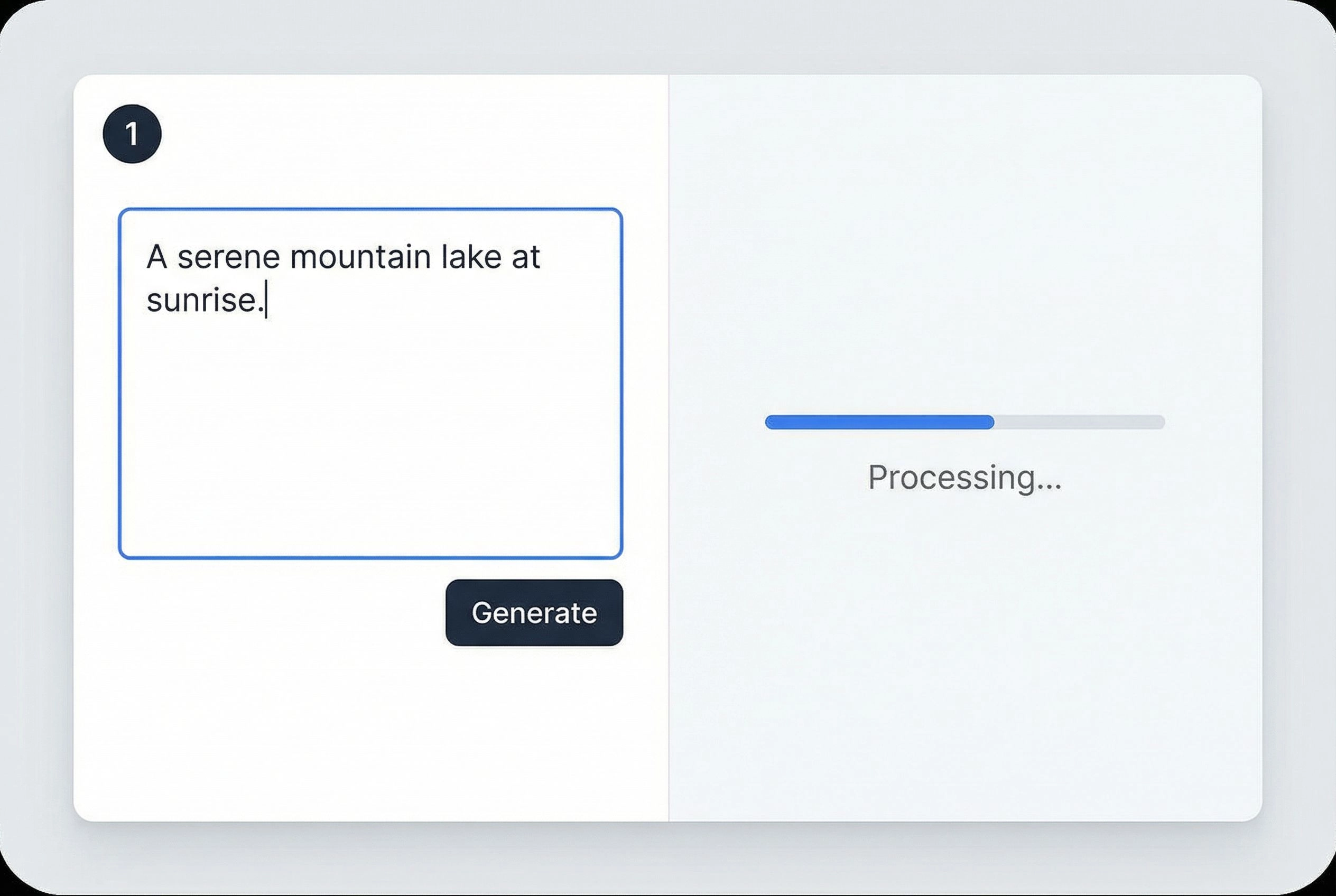1336x896 pixels.
Task: Click the unfilled gray part of the progress bar
Action: point(1079,422)
